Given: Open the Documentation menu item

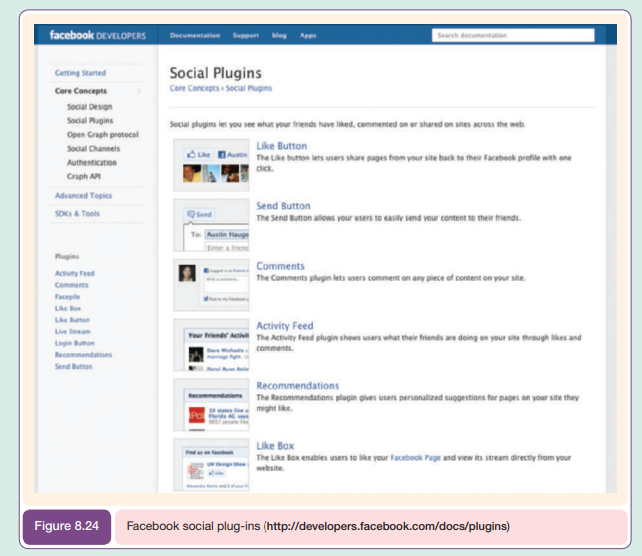Looking at the screenshot, I should pyautogui.click(x=195, y=35).
